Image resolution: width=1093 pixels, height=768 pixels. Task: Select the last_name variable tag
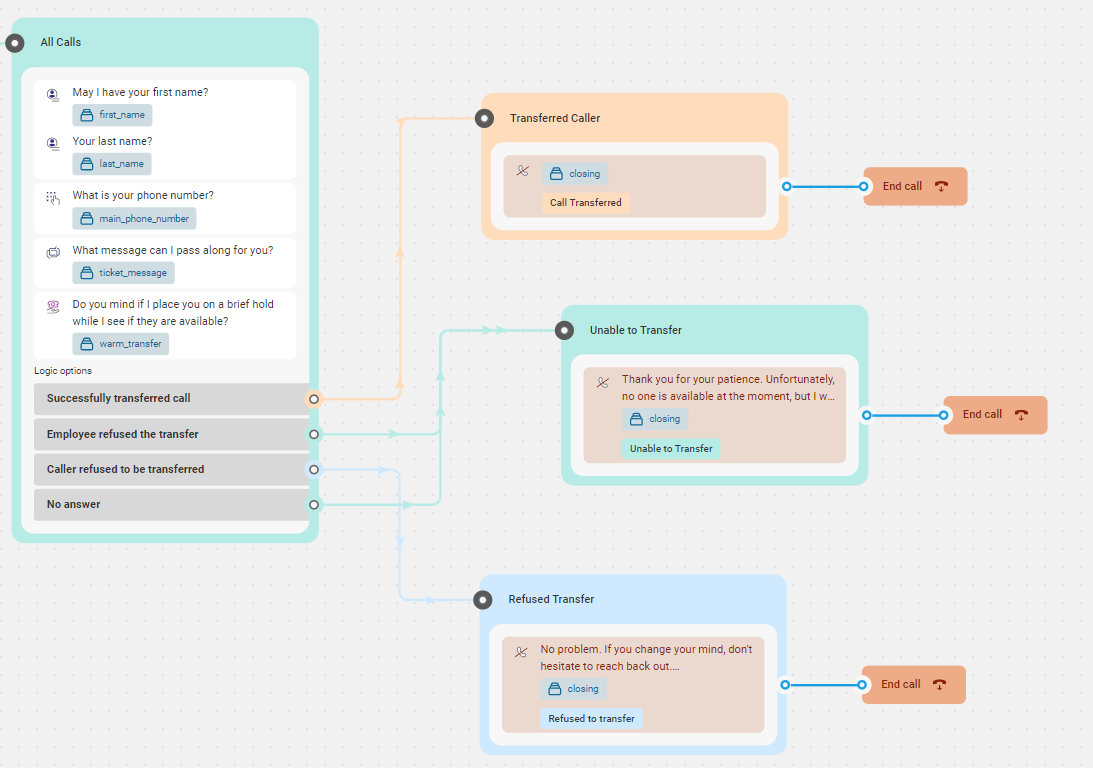click(x=112, y=164)
